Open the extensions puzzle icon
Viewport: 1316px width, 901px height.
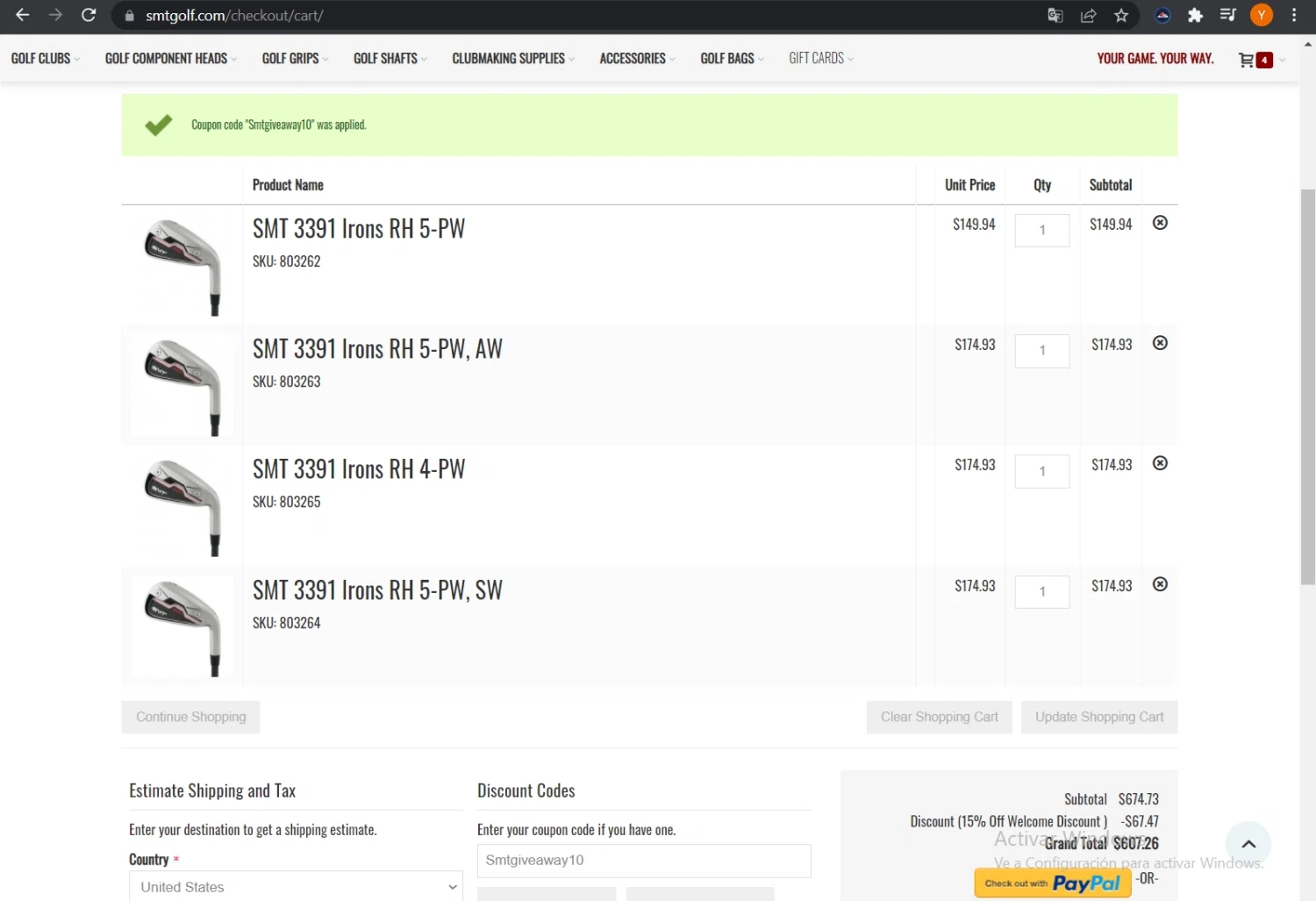pyautogui.click(x=1195, y=15)
